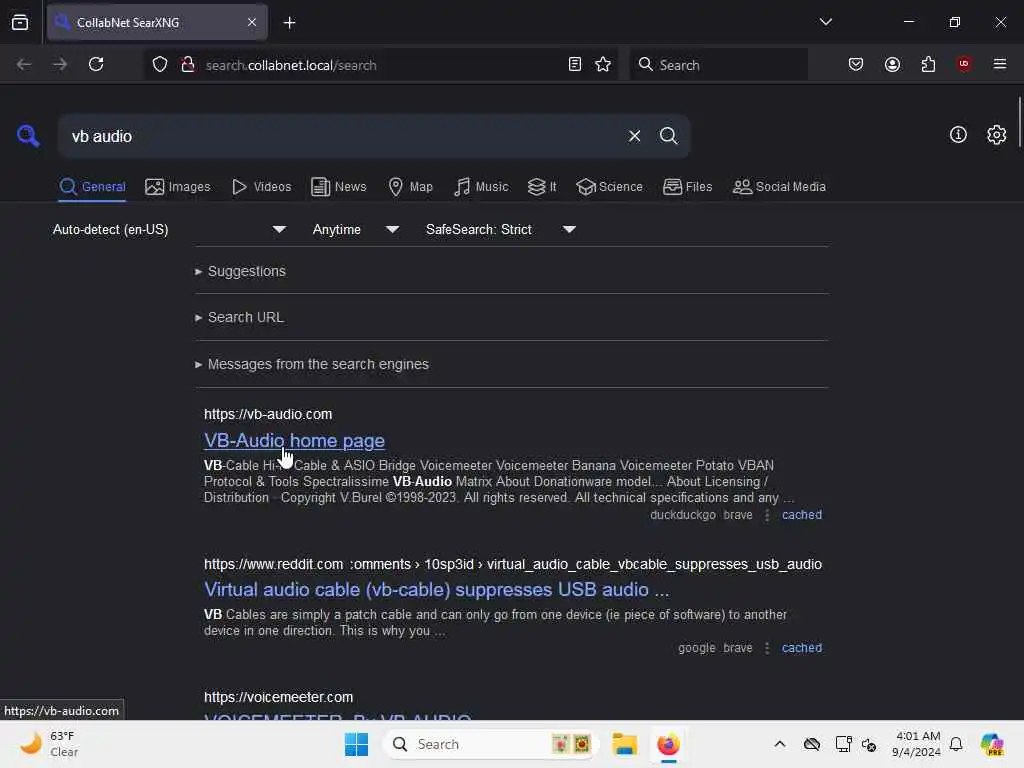This screenshot has height=768, width=1024.
Task: Open extensions puzzle icon
Action: pos(928,65)
